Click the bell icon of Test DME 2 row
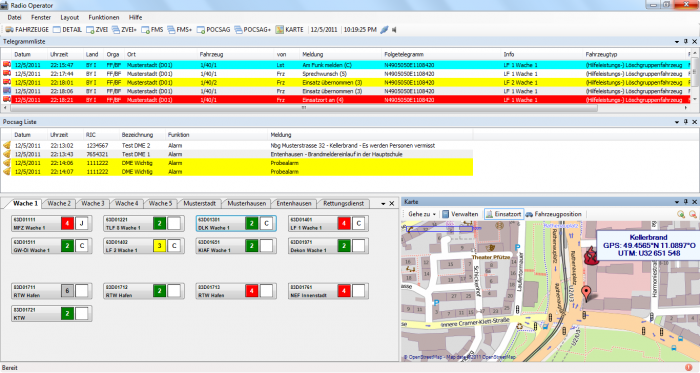700x373 pixels. coord(7,145)
